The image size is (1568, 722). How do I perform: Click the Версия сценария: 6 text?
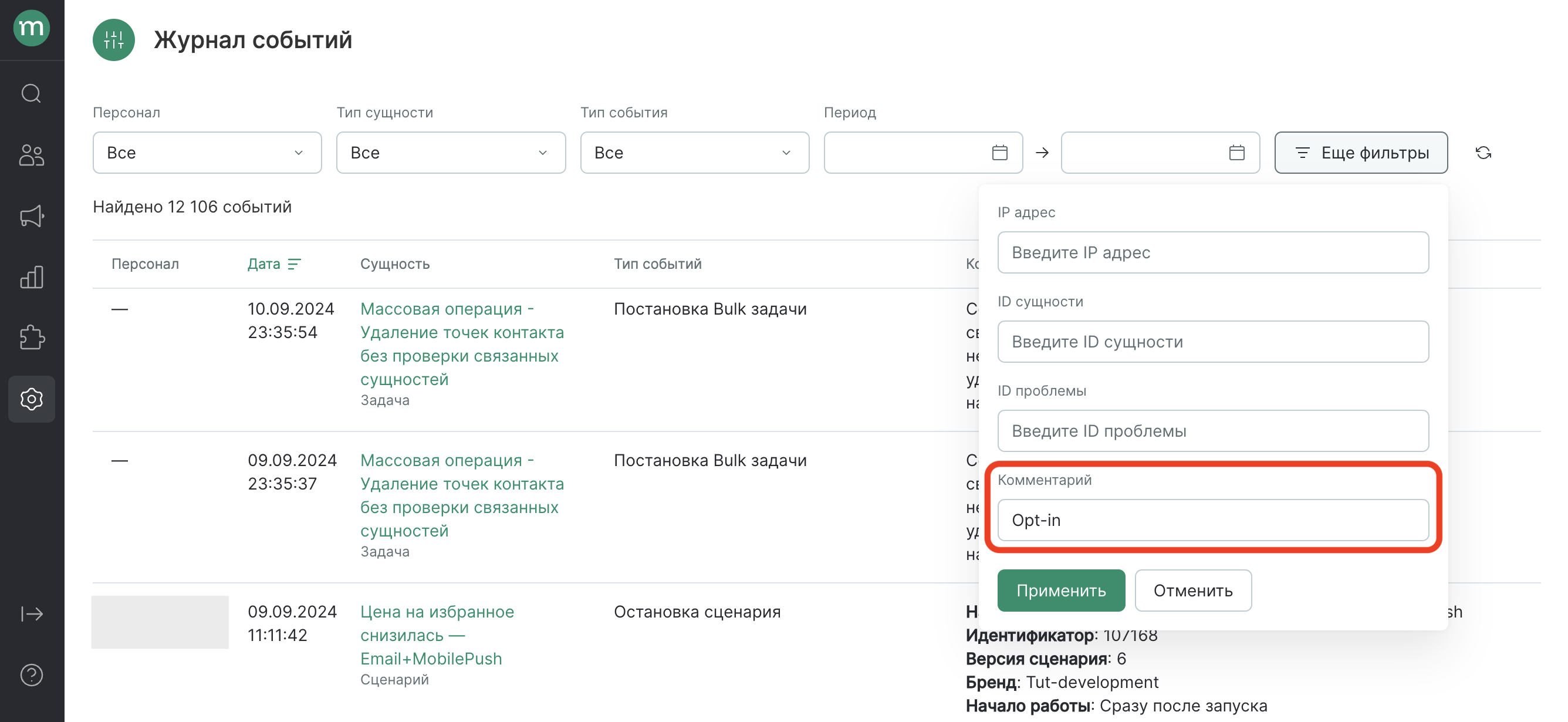1046,659
